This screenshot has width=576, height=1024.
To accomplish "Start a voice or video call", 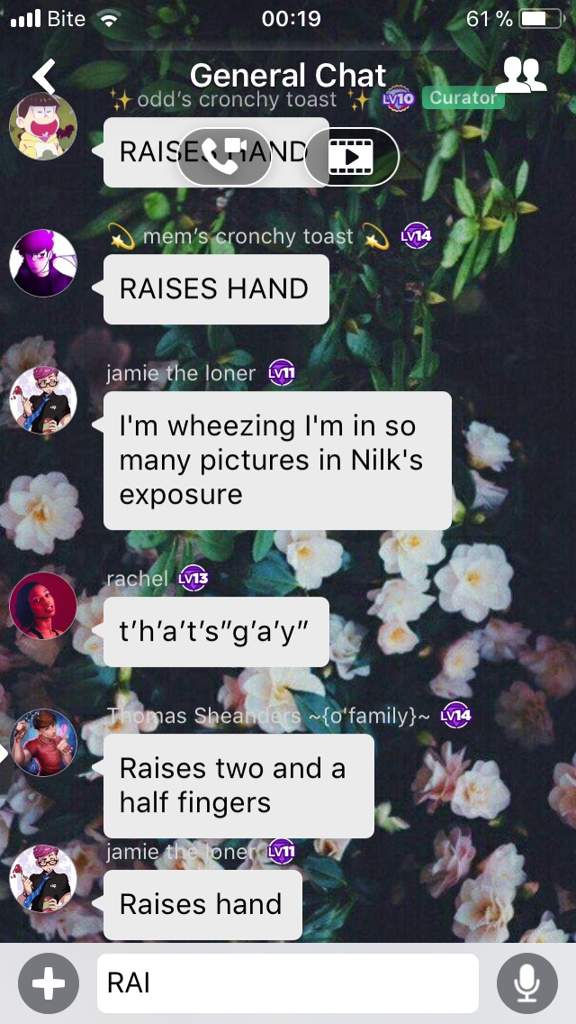I will point(224,157).
